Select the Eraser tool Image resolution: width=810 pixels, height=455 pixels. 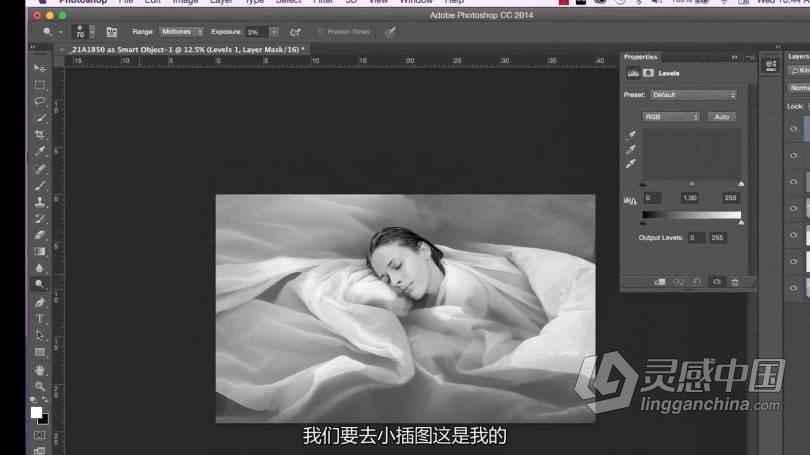(40, 235)
